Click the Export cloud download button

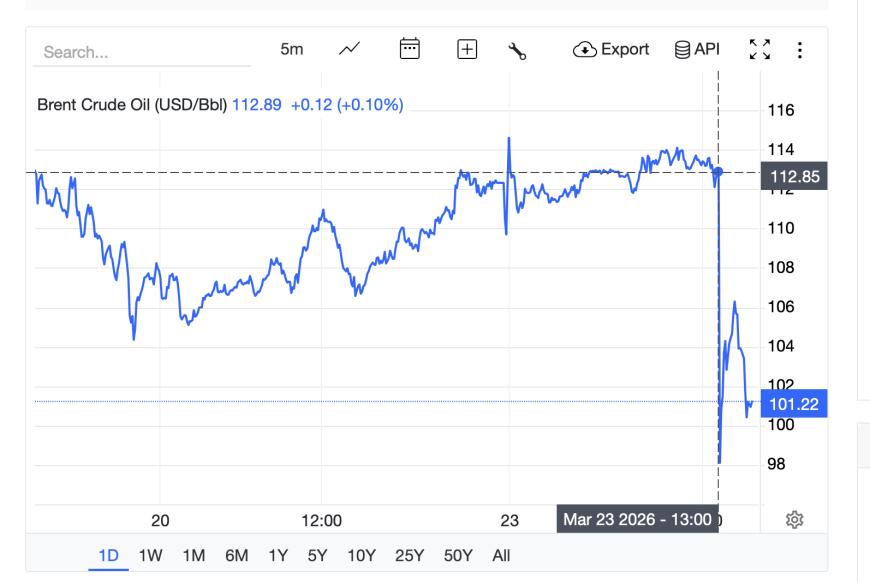click(611, 49)
